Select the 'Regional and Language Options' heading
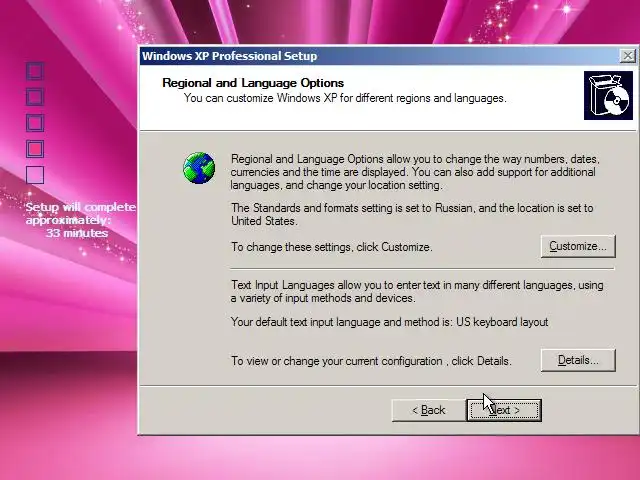640x480 pixels. pyautogui.click(x=253, y=83)
